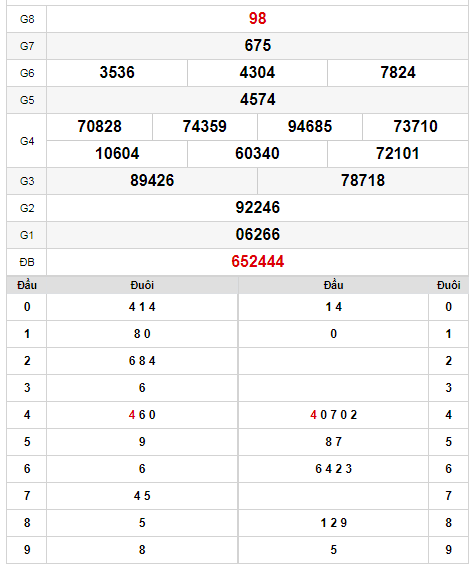Select the G8 prize label
Viewport: 475px width, 568px height.
click(27, 19)
